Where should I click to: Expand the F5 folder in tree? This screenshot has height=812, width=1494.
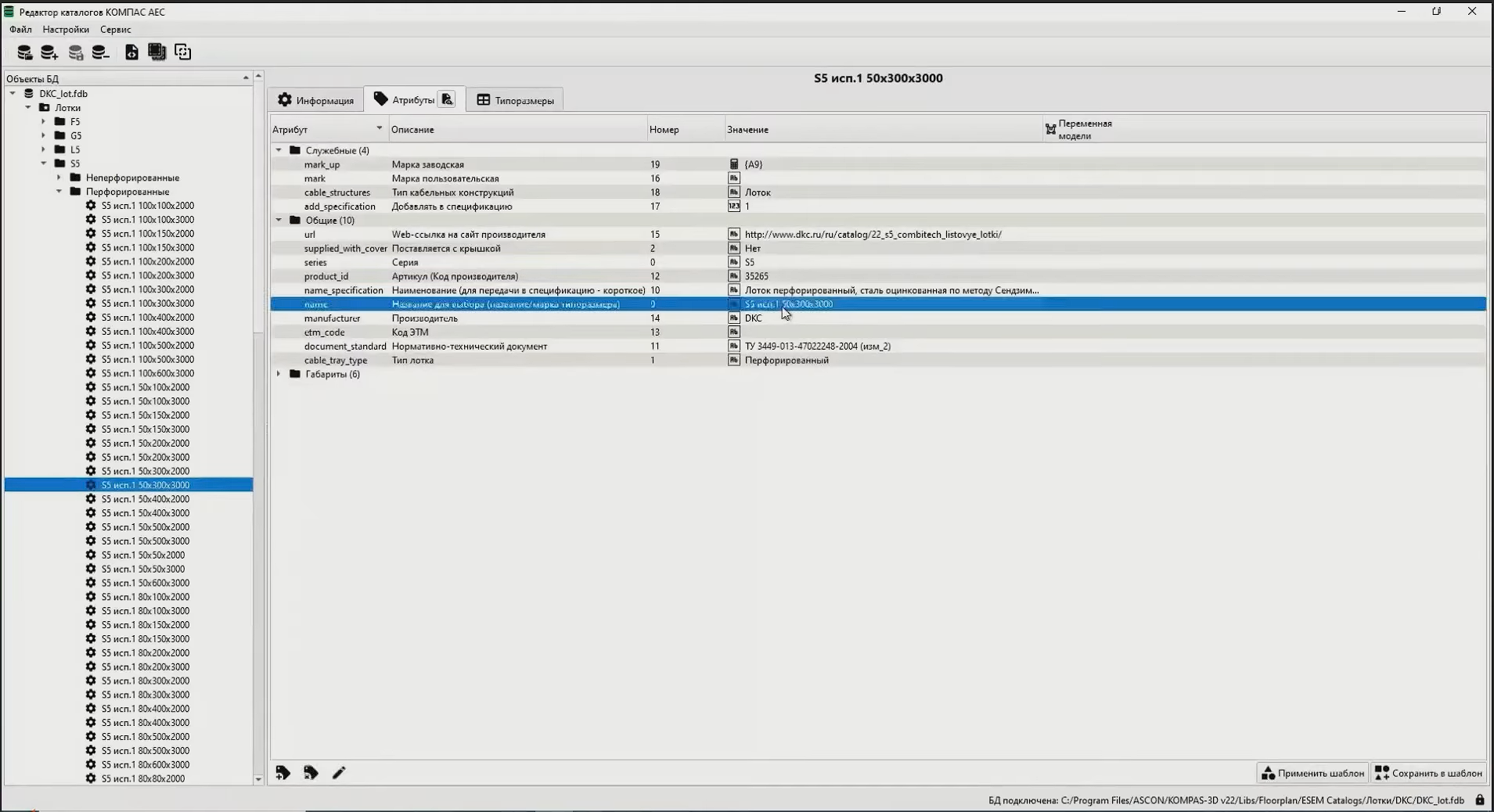pyautogui.click(x=44, y=122)
